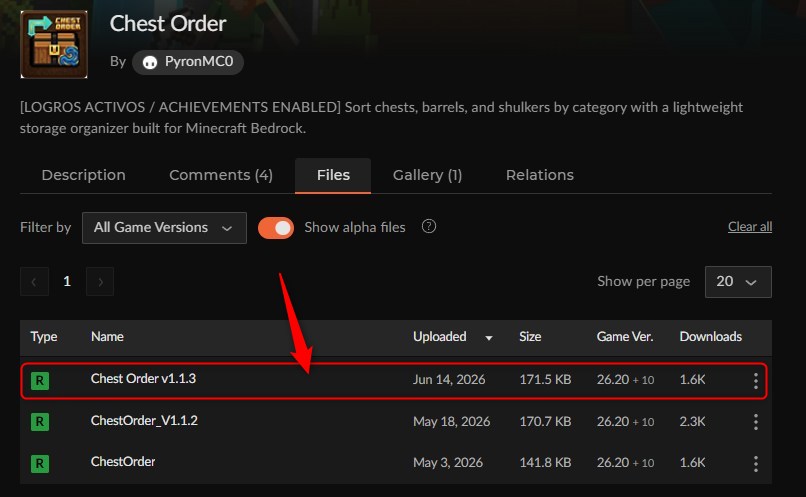The width and height of the screenshot is (806, 497).
Task: Open the All Game Versions dropdown
Action: [164, 228]
